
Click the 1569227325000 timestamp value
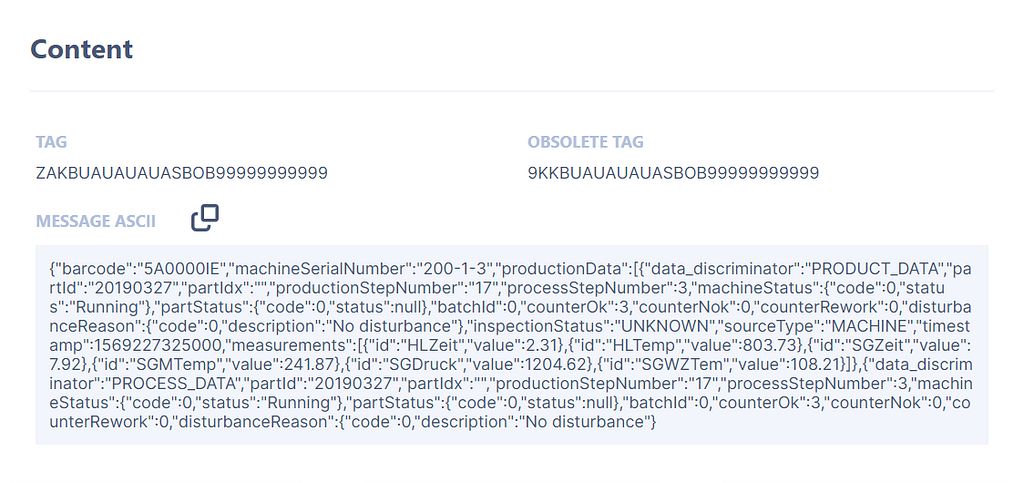point(119,346)
